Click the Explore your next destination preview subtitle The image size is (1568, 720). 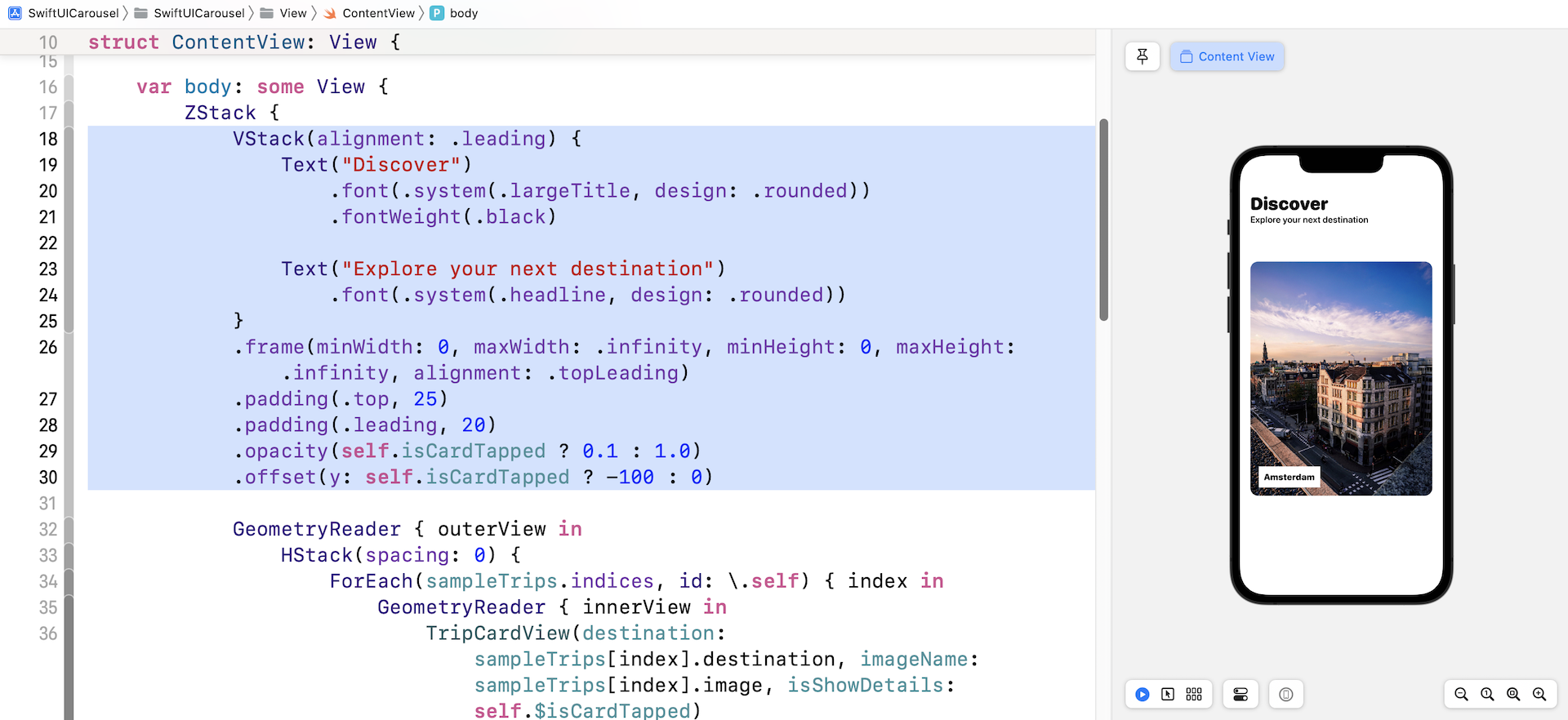tap(1309, 220)
